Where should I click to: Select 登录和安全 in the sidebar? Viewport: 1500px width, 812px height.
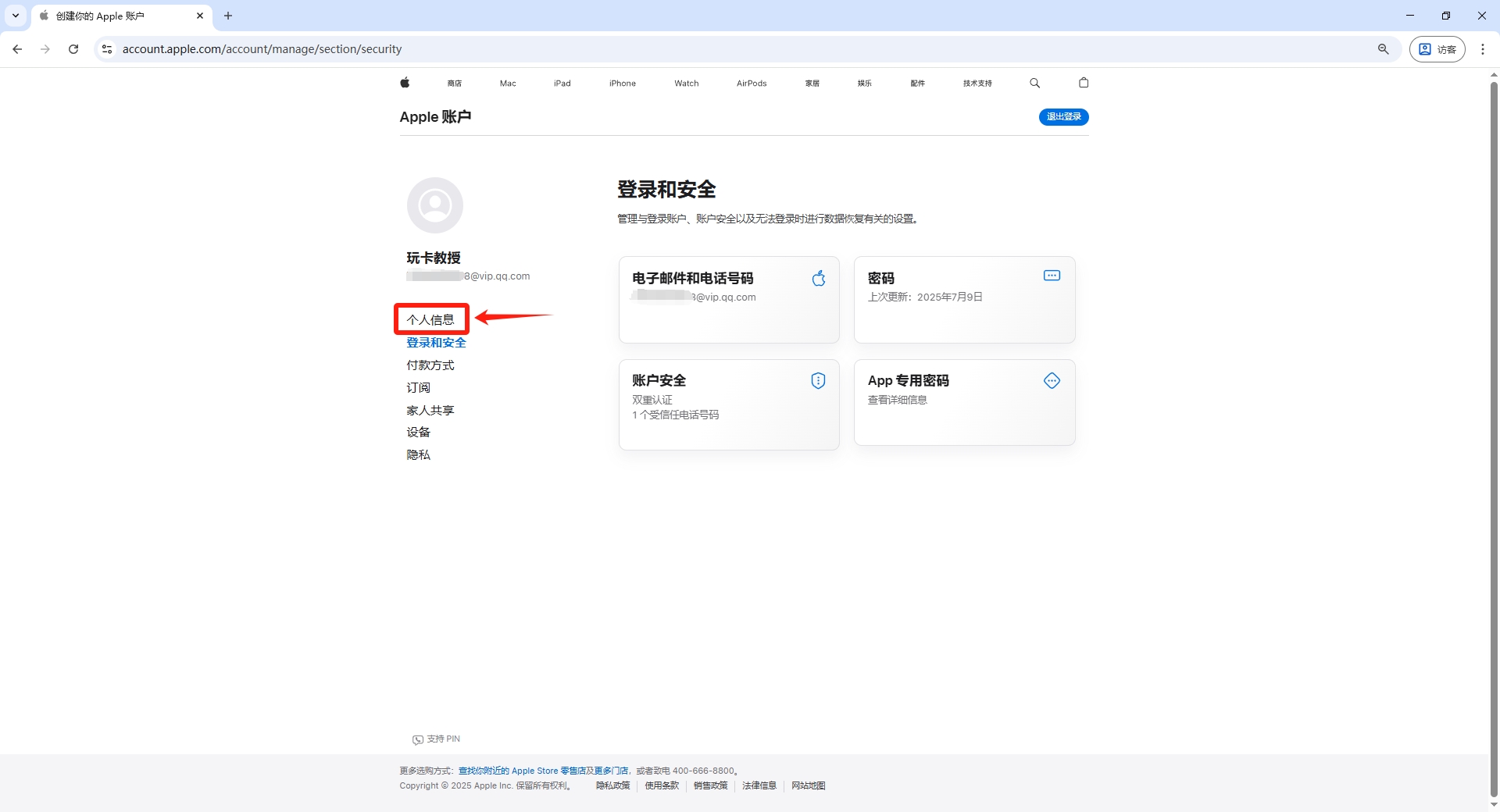coord(436,343)
